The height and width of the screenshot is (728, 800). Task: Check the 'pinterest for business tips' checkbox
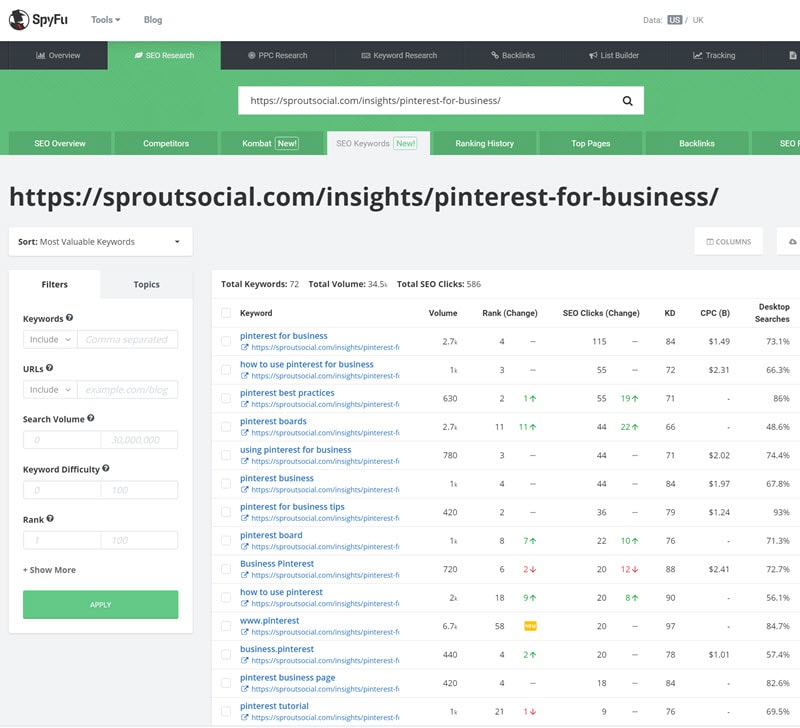(226, 512)
